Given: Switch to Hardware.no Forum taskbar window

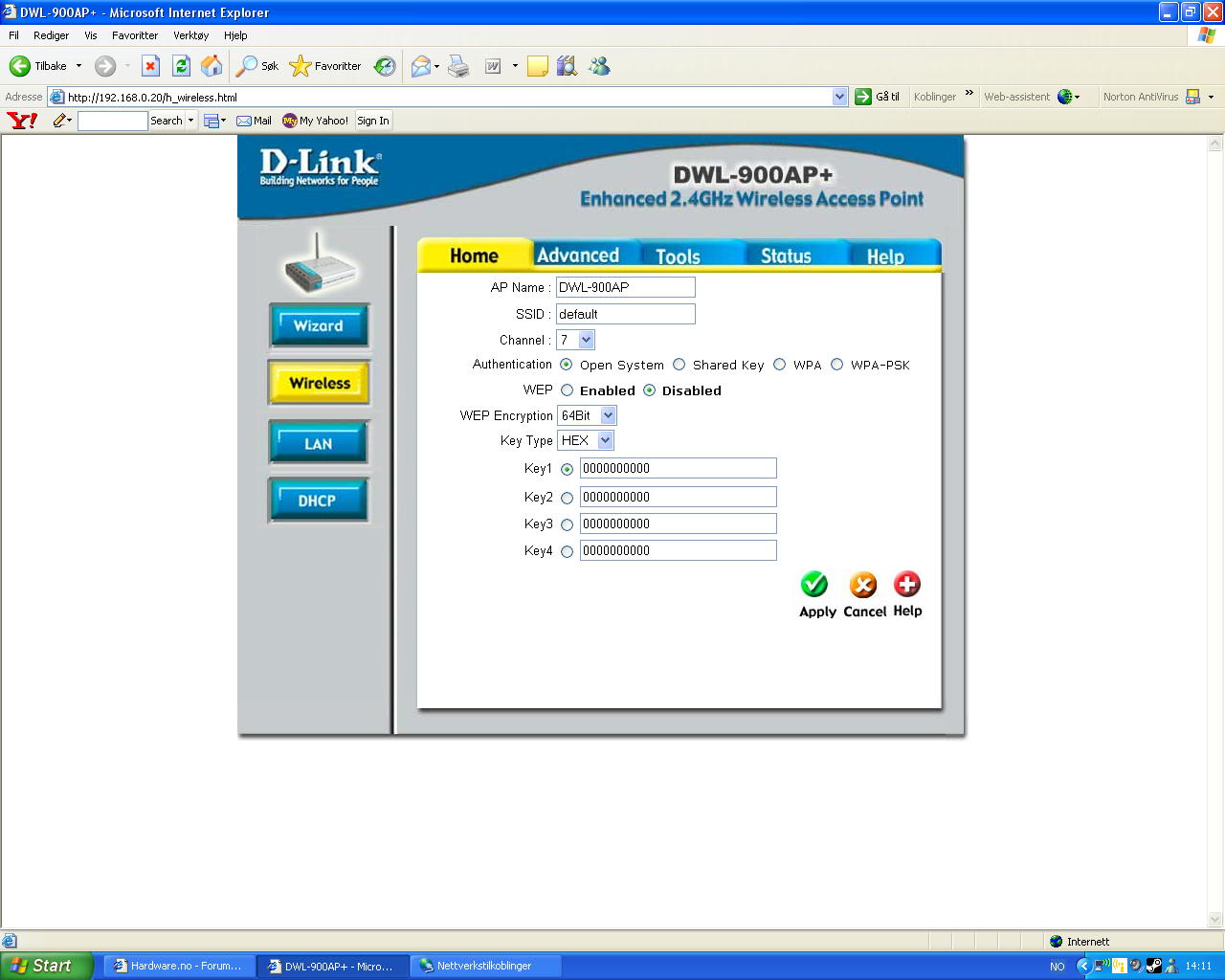Looking at the screenshot, I should tap(179, 966).
